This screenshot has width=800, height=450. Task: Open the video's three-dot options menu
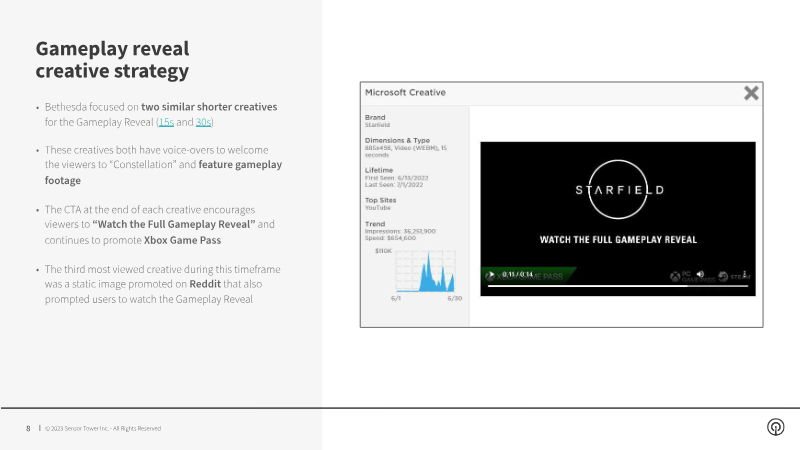pyautogui.click(x=744, y=274)
